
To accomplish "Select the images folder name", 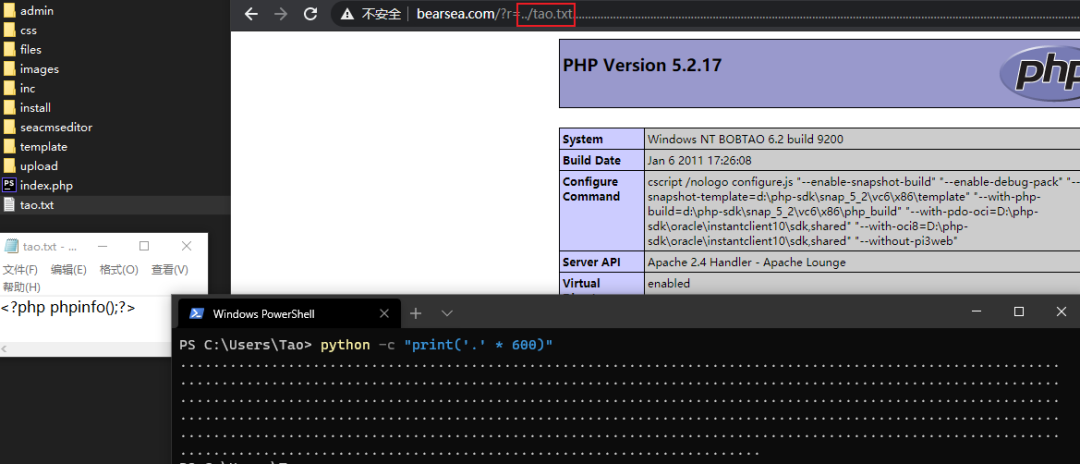I will click(x=39, y=69).
